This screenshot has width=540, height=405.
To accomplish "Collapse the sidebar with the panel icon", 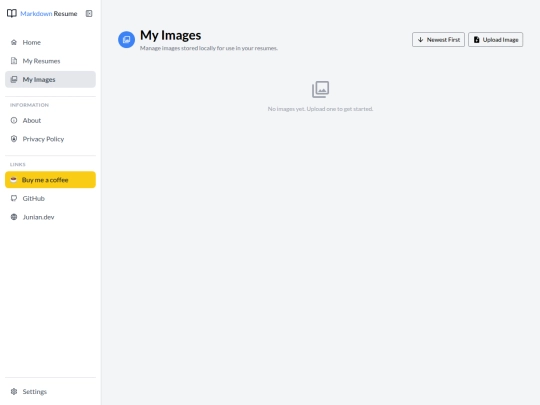I will 89,13.
